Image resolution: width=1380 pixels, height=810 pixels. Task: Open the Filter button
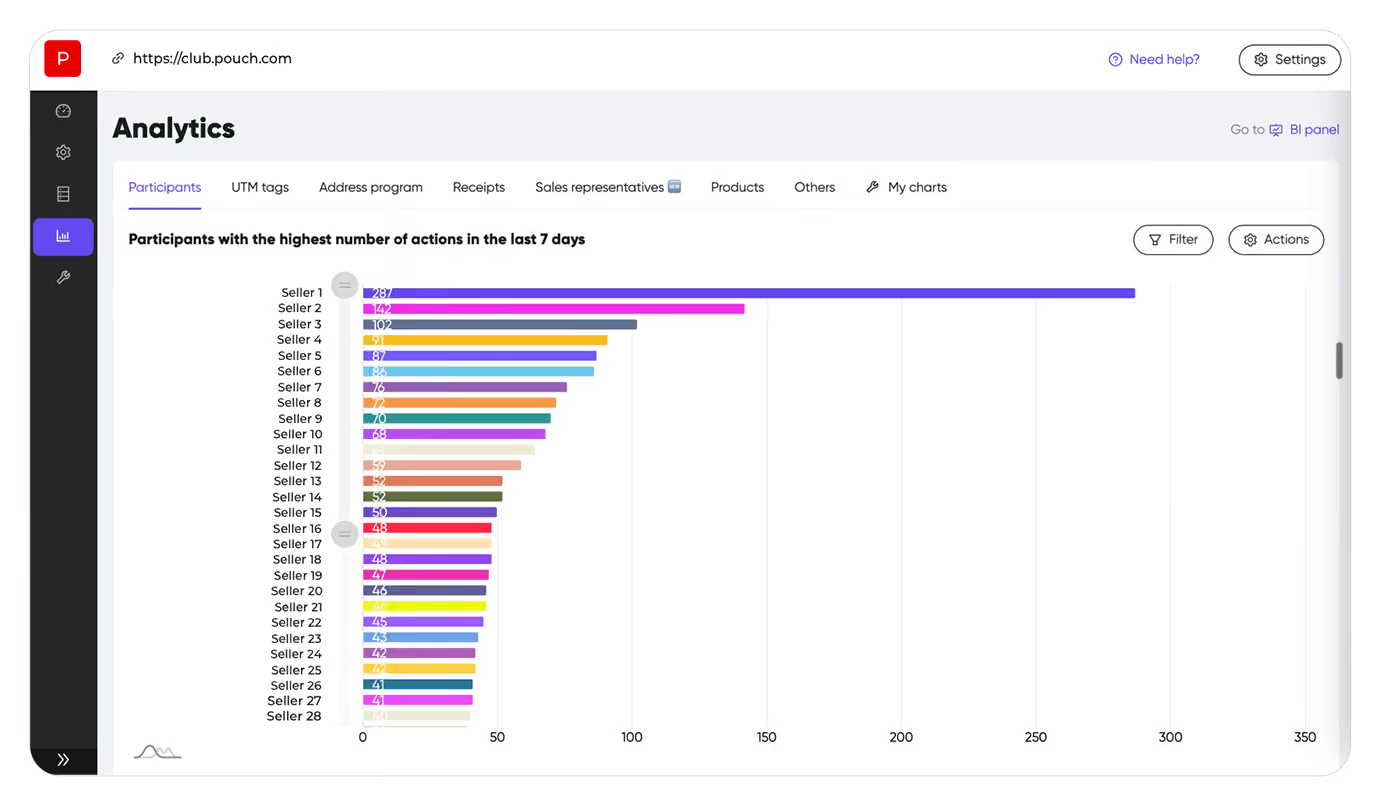coord(1173,240)
